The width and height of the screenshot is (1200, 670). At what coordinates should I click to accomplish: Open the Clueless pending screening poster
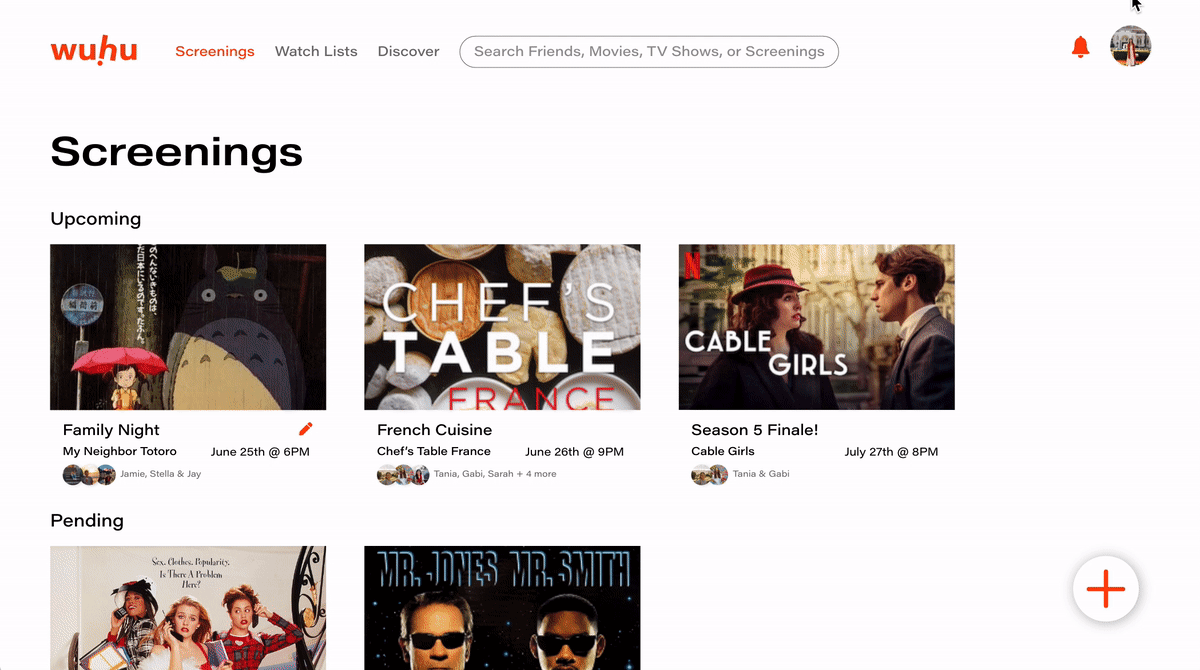(188, 608)
